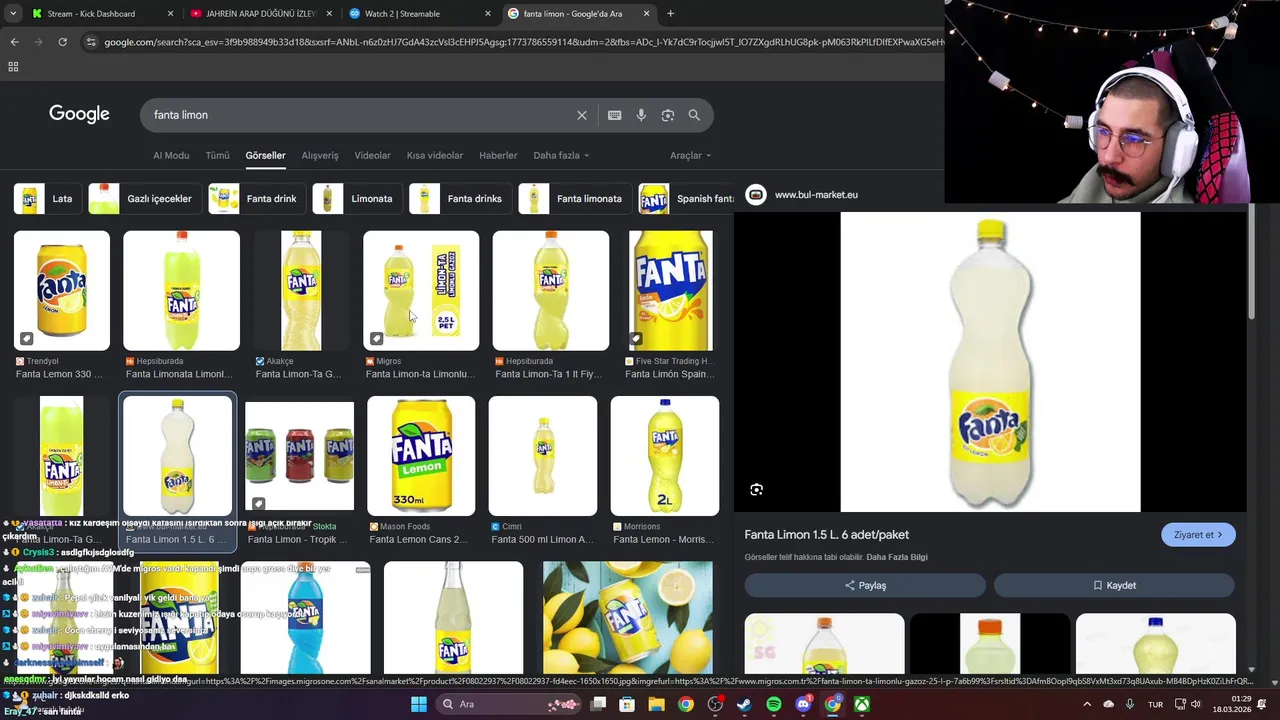Screen dimensions: 1280x720
Task: Expand the Daha fazla dropdown
Action: [x=561, y=156]
